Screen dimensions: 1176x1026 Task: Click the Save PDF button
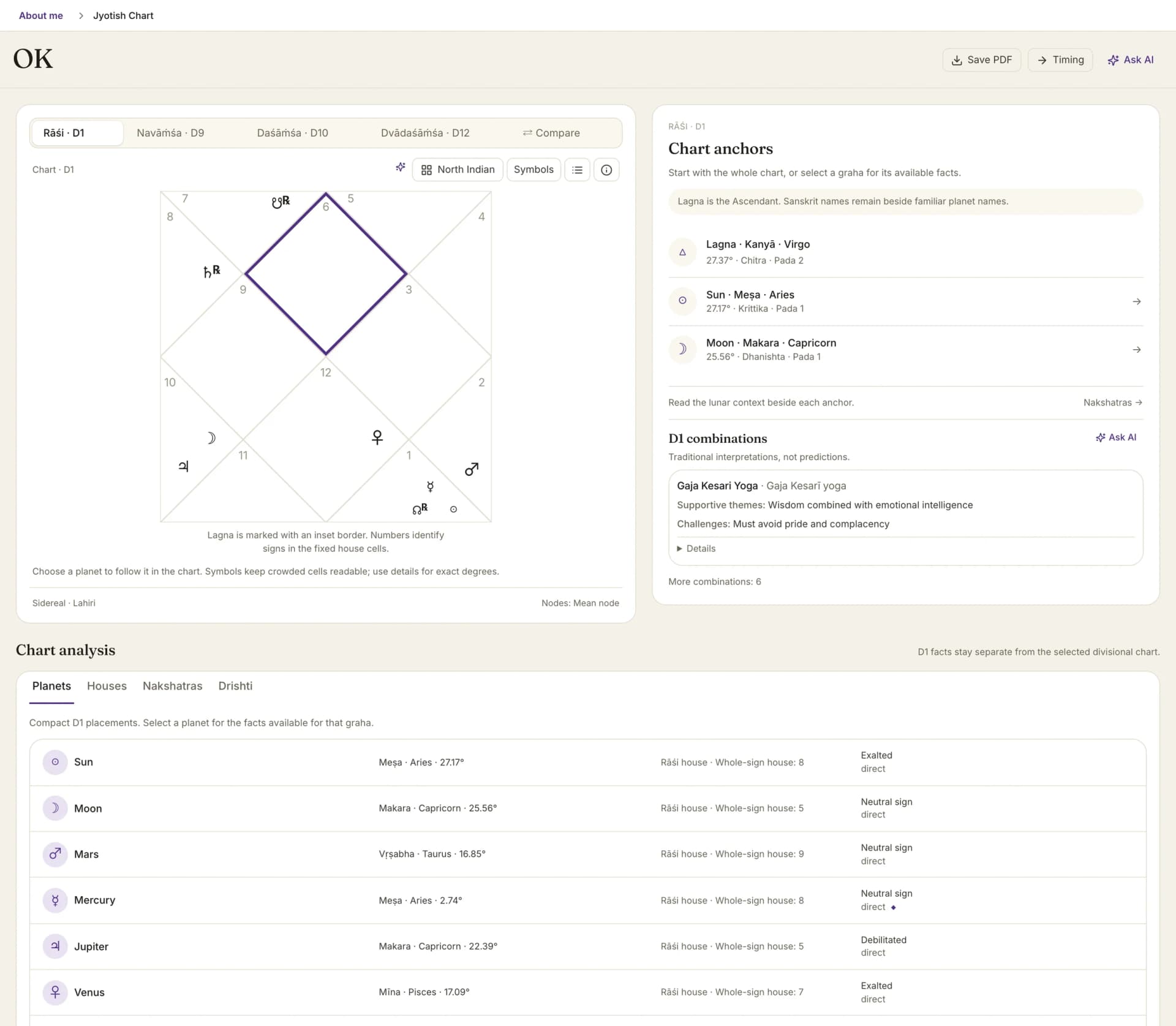click(981, 60)
